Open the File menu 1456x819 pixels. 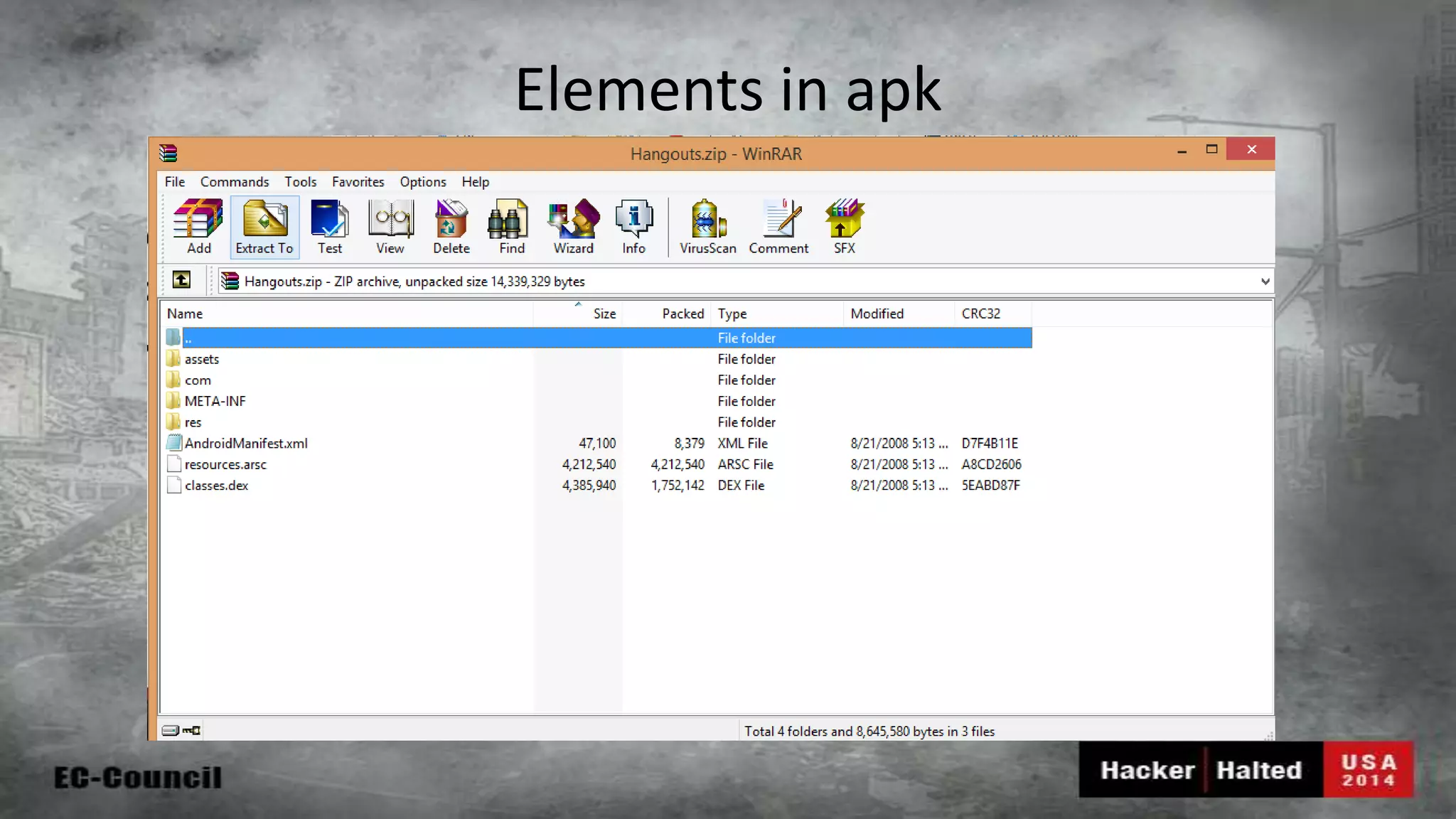point(175,182)
